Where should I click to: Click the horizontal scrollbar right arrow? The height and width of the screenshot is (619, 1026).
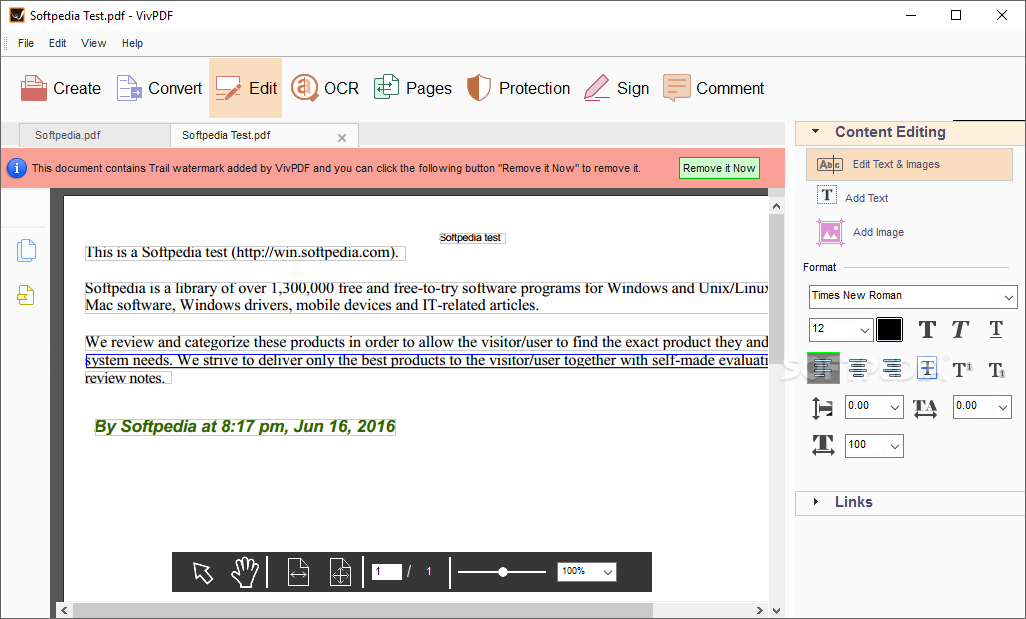pos(759,610)
